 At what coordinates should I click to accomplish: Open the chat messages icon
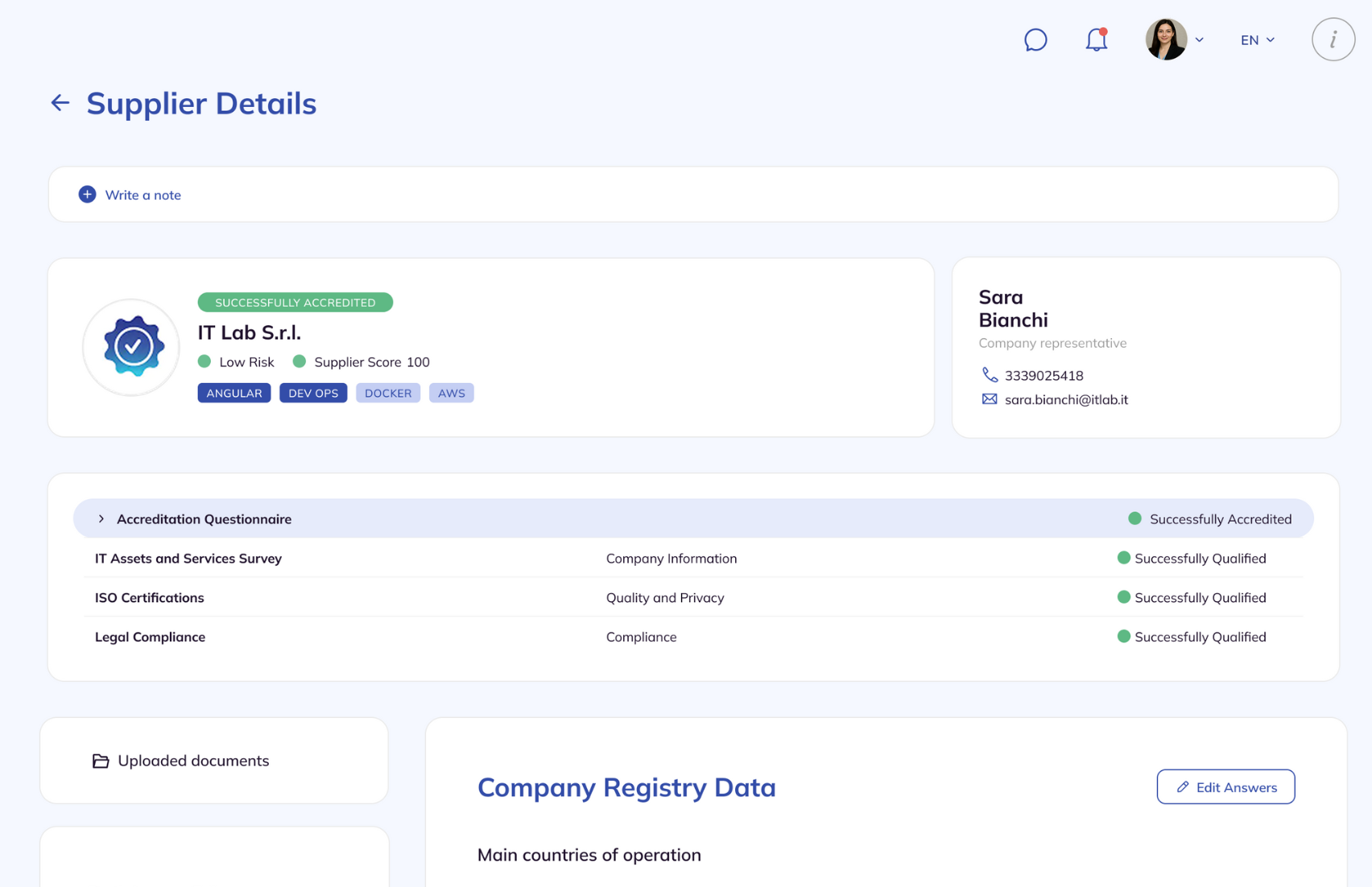1035,39
